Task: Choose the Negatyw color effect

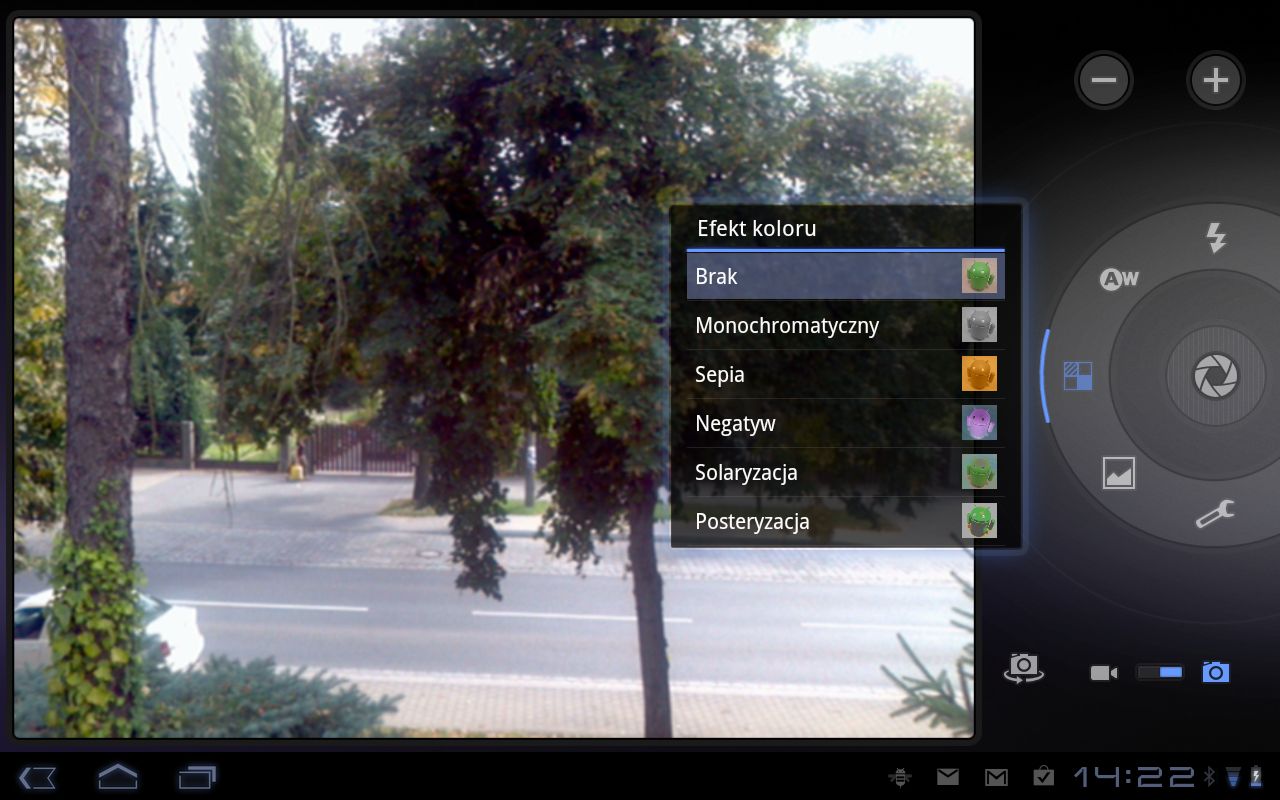Action: pos(845,423)
